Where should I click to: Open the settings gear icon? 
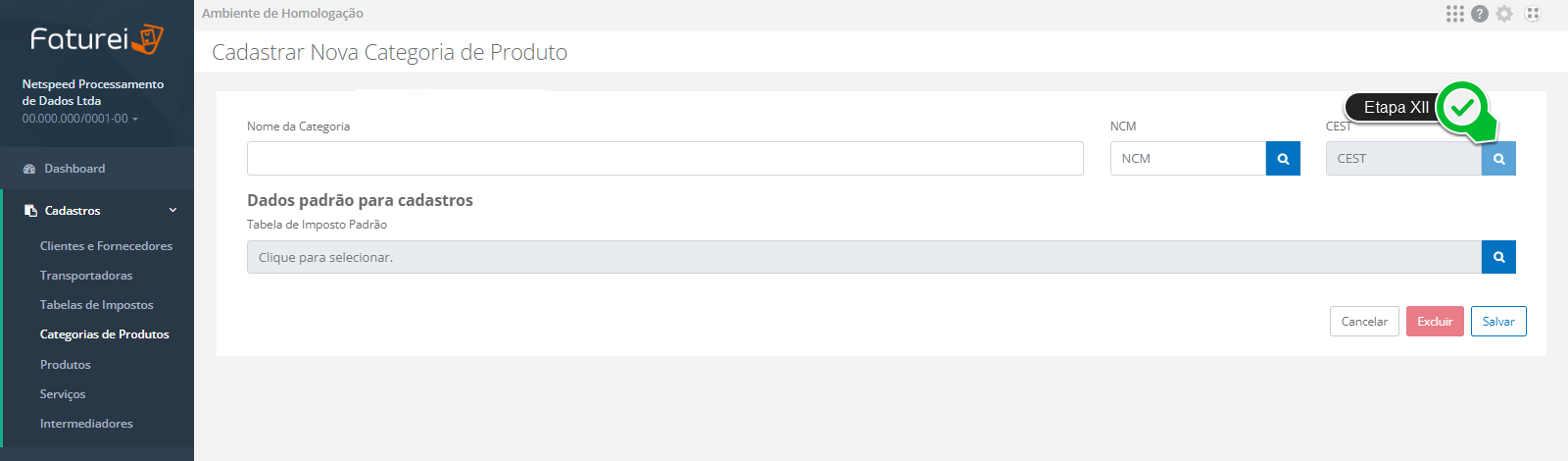(1504, 14)
